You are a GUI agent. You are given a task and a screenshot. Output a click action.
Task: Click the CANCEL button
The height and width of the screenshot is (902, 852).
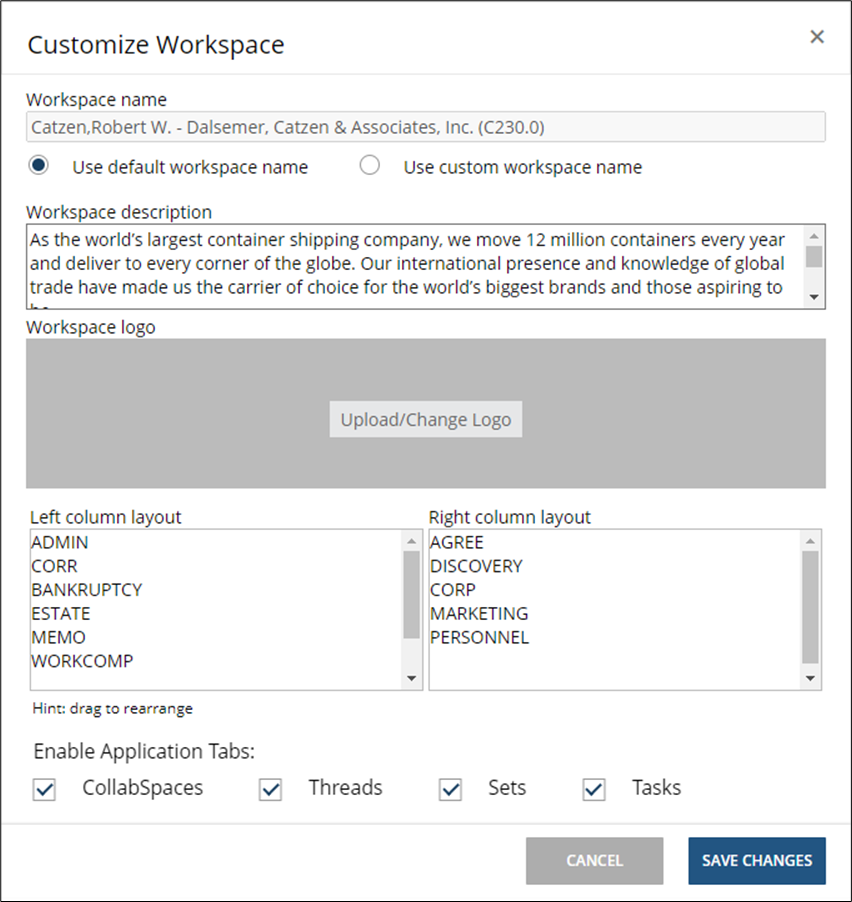pyautogui.click(x=594, y=861)
